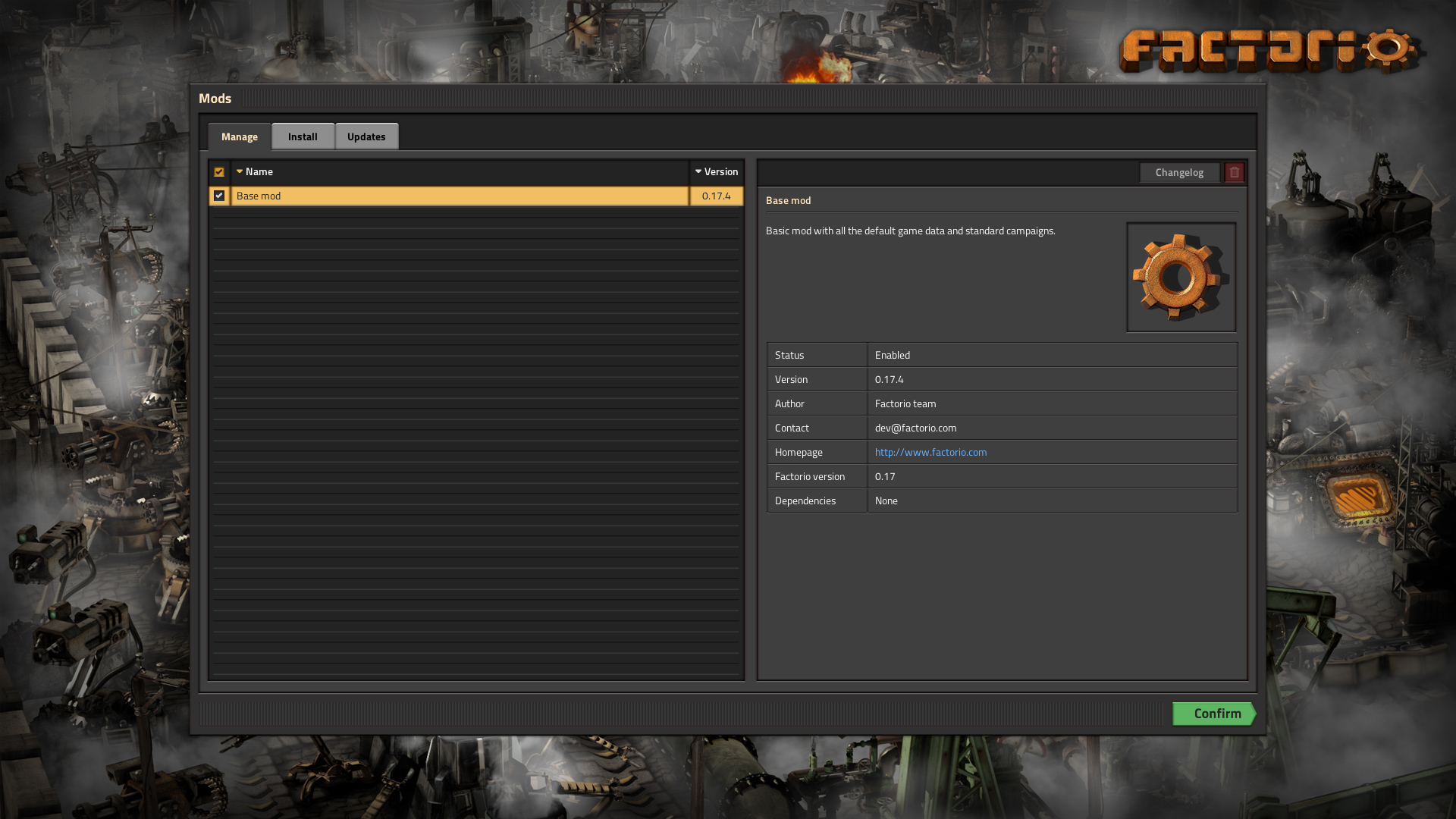Open the Changelog for Base mod
This screenshot has width=1456, height=819.
click(1179, 172)
